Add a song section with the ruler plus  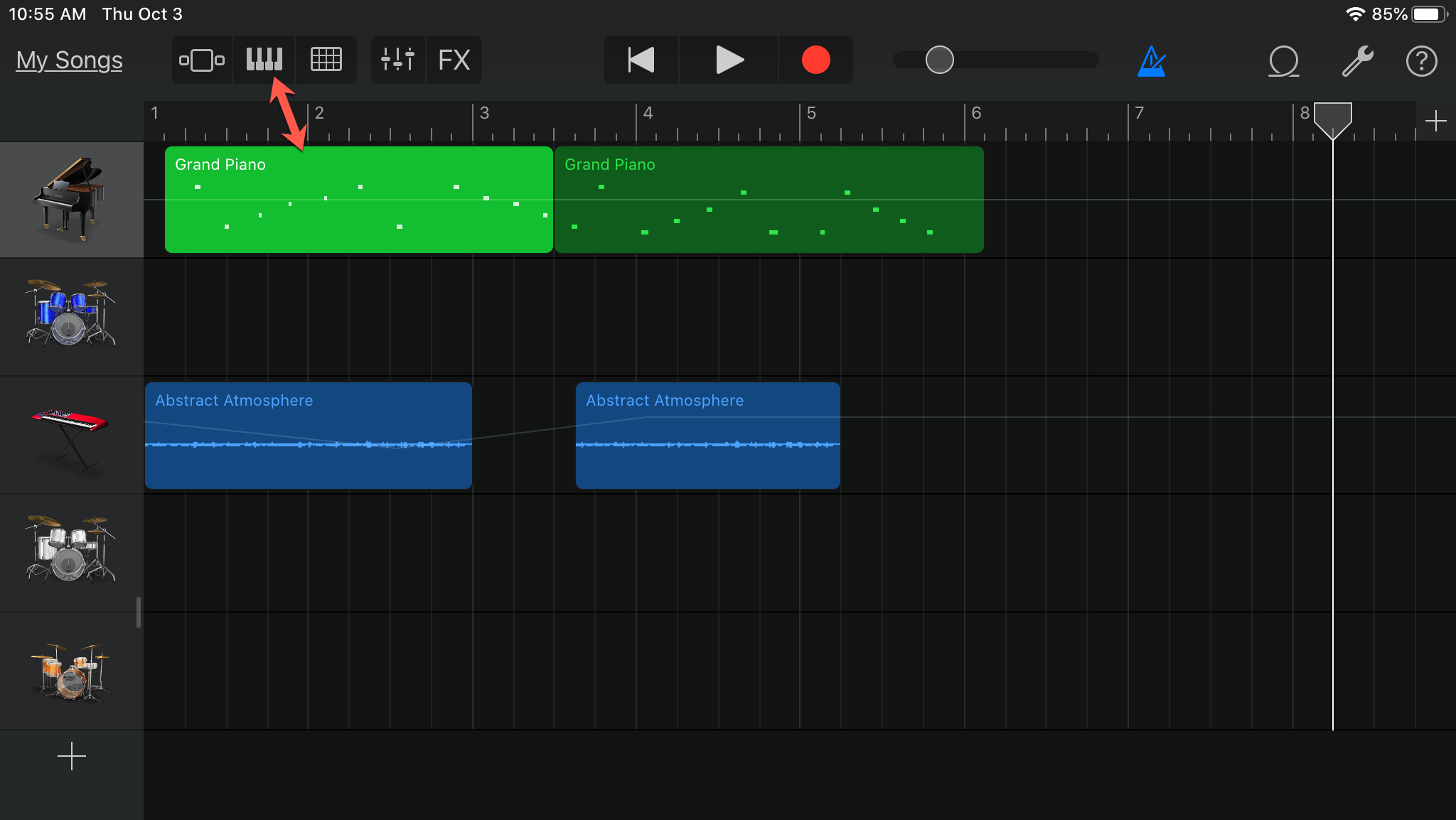(1435, 121)
